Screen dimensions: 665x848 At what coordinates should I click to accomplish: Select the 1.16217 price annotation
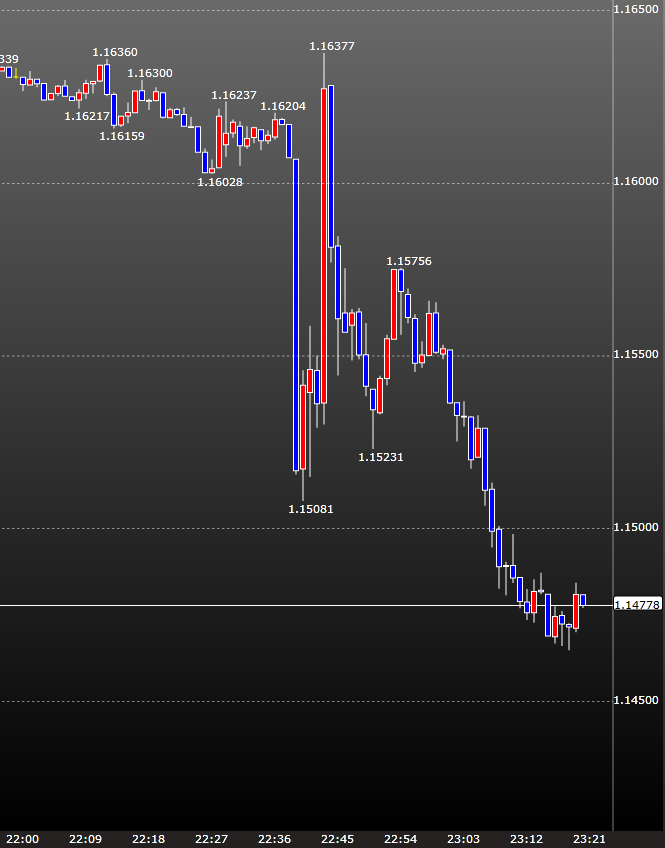[x=87, y=116]
